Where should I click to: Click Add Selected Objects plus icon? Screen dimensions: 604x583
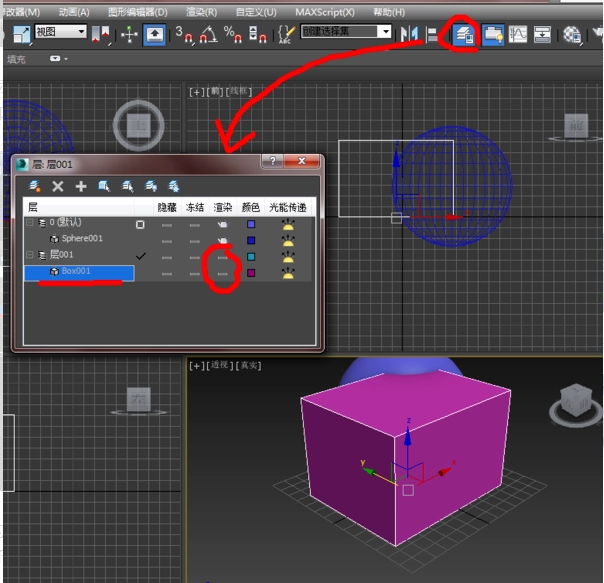point(81,186)
